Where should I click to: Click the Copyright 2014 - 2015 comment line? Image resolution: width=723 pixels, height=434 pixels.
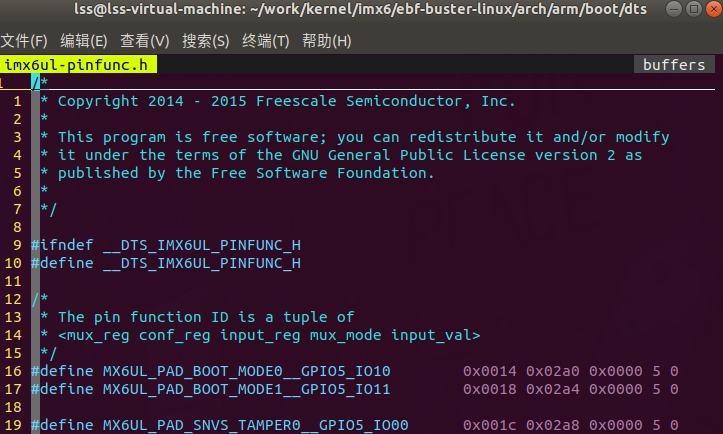[x=286, y=101]
